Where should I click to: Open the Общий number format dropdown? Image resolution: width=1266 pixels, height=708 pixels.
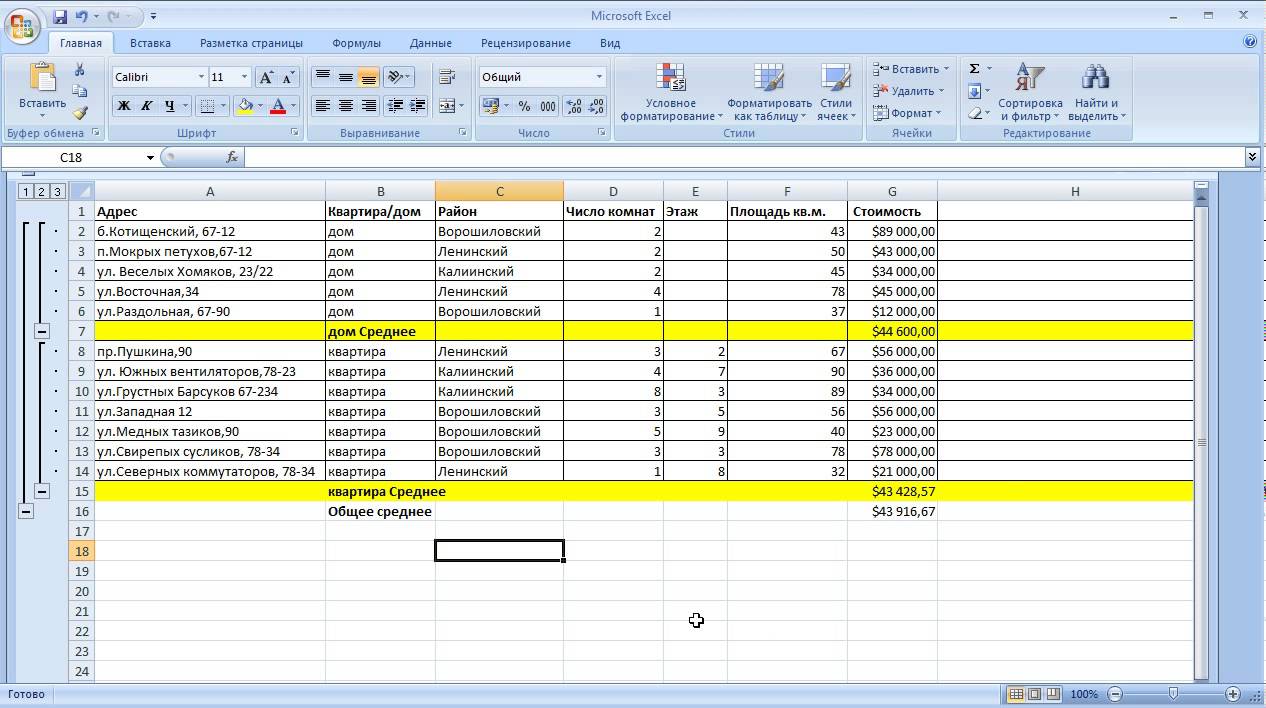click(x=600, y=77)
